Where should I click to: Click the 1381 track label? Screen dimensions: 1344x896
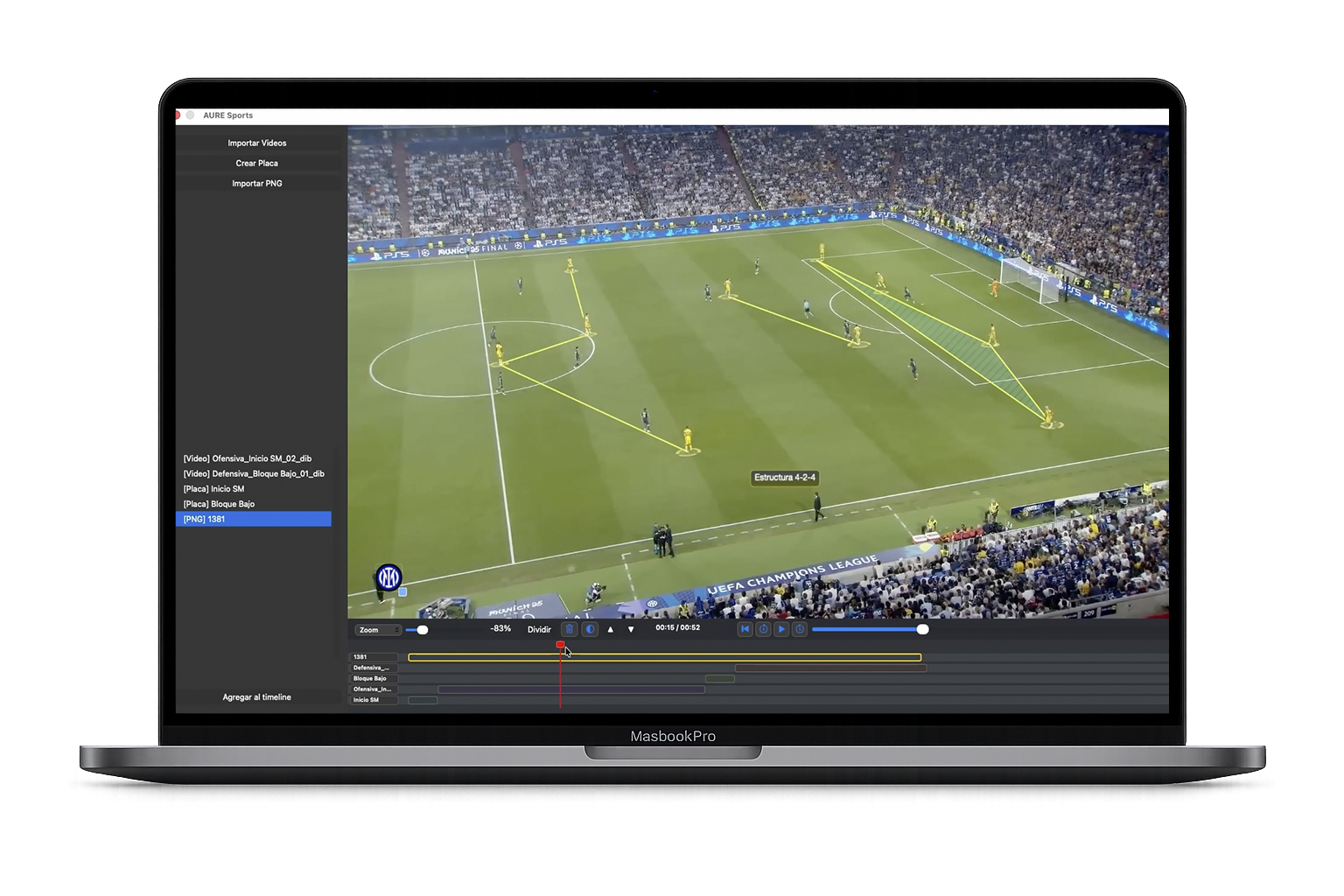click(374, 657)
